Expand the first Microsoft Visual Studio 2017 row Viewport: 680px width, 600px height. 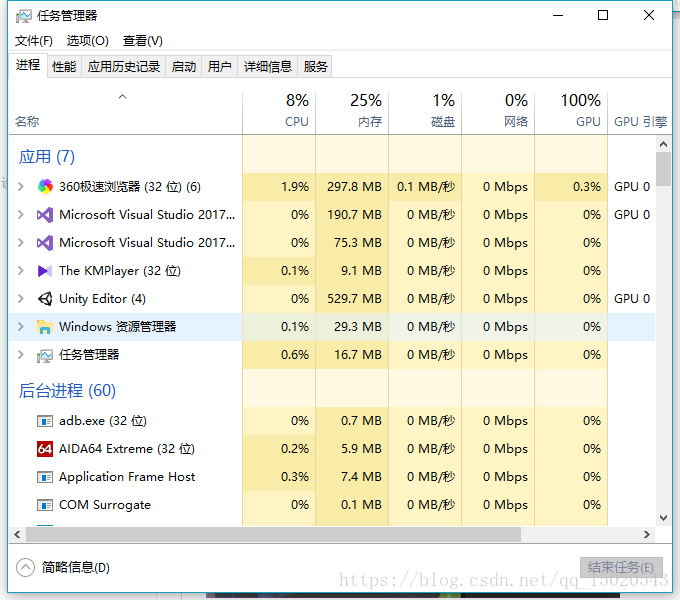click(x=20, y=215)
